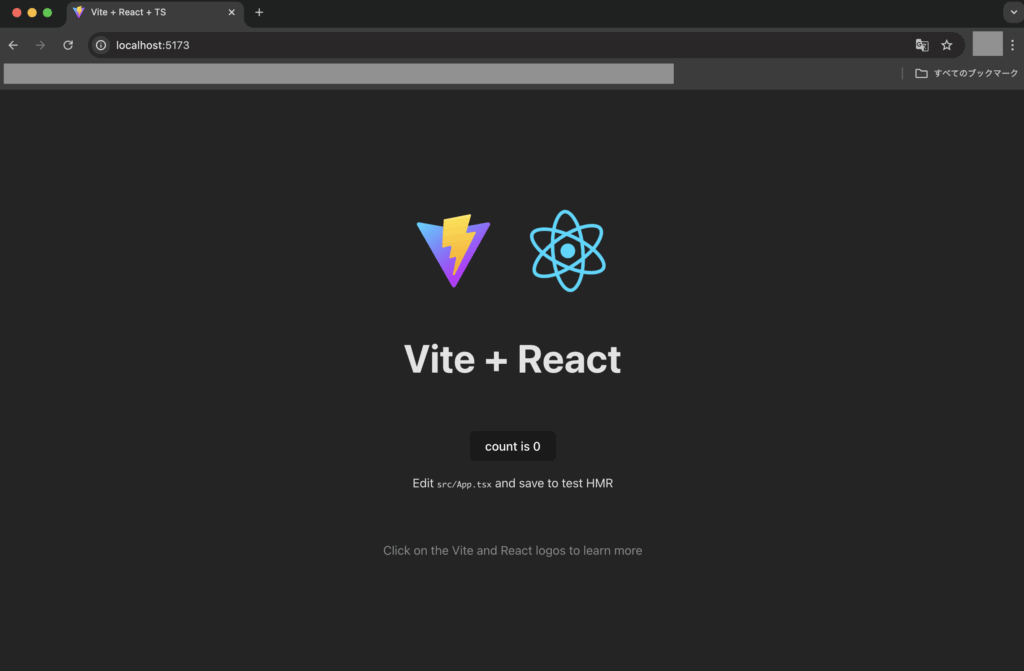Go back using the browser back arrow
This screenshot has width=1024, height=671.
[x=13, y=45]
